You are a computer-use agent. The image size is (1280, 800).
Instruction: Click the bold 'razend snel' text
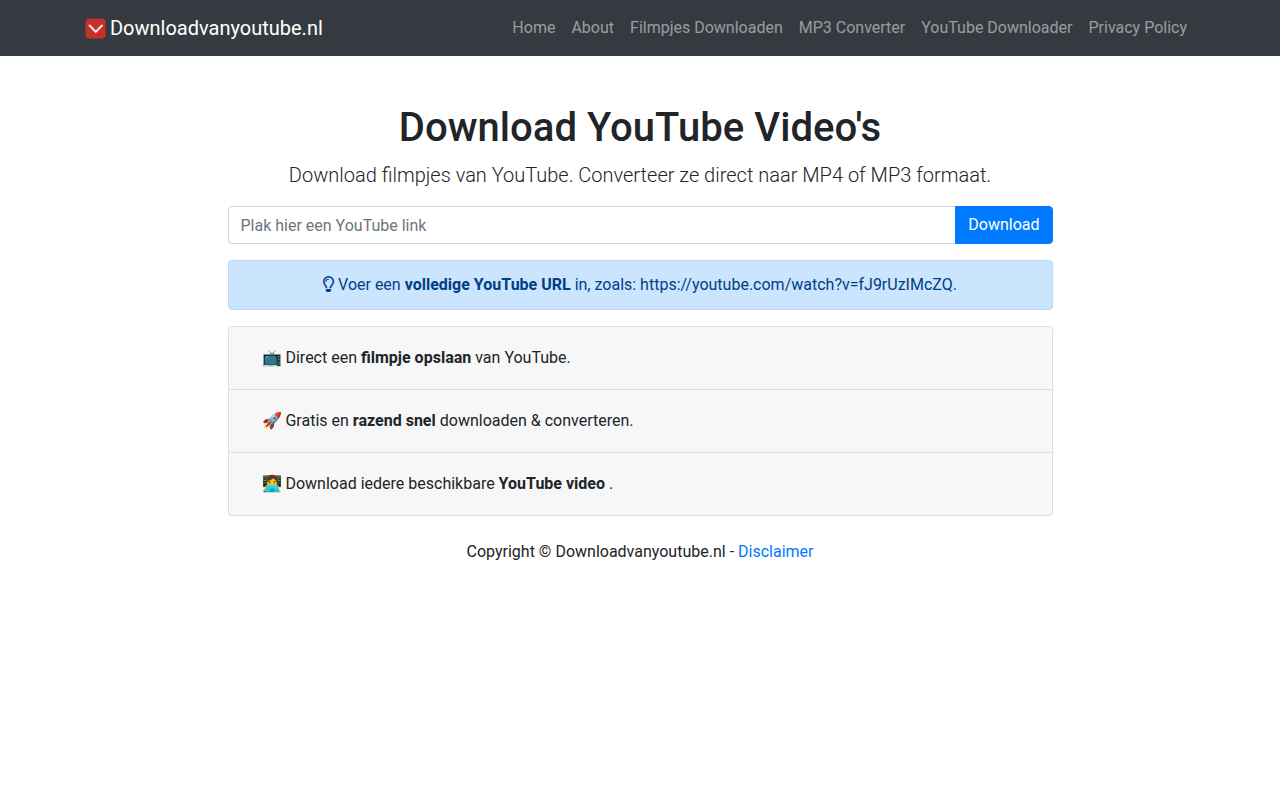point(394,421)
